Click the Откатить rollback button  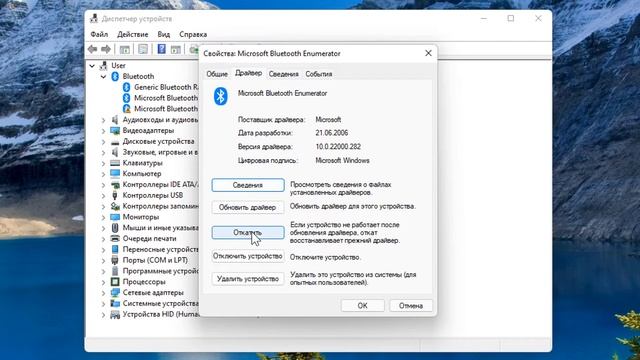click(248, 233)
